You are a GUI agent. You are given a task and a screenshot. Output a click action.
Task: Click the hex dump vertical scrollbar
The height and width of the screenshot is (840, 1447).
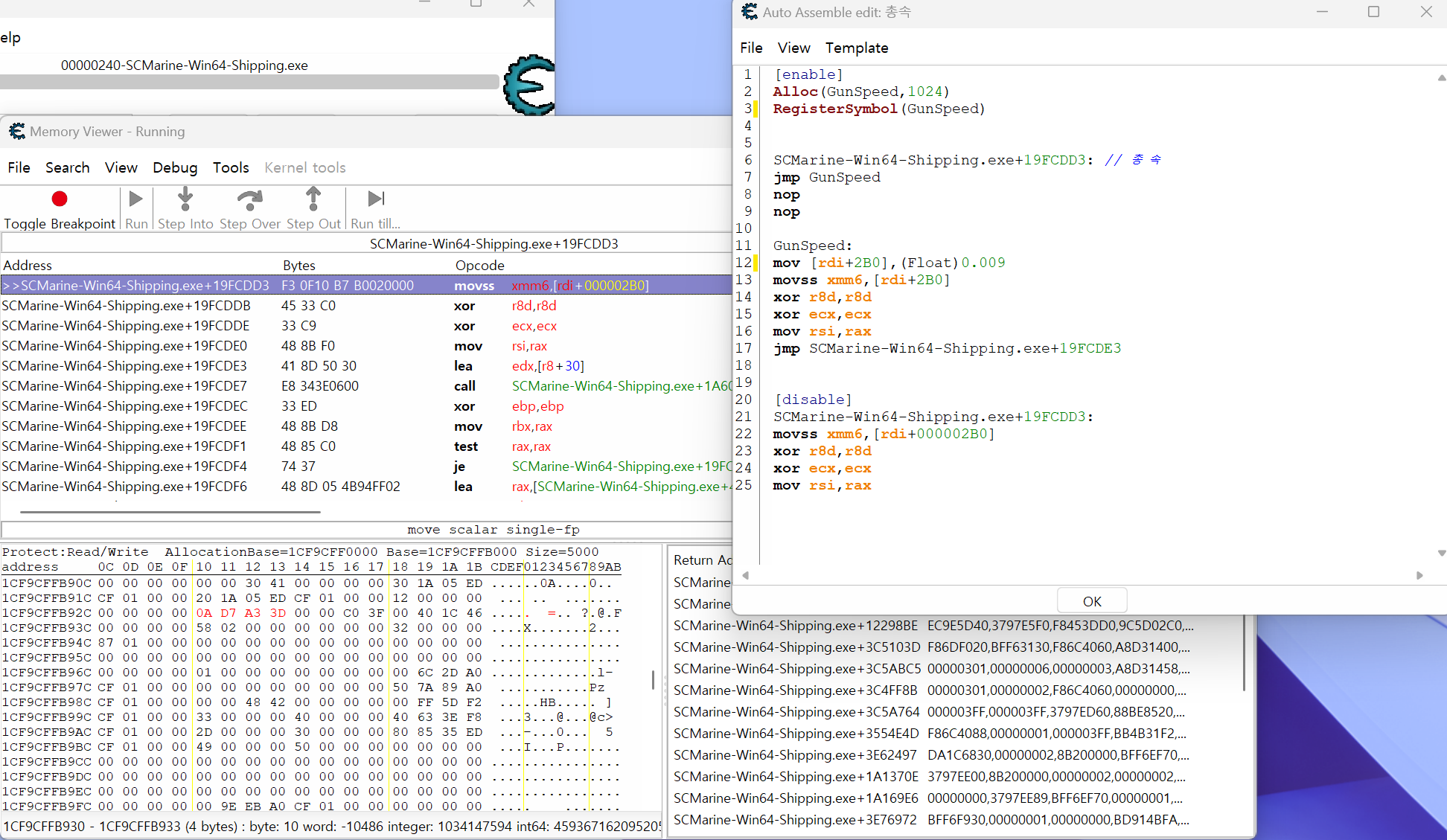tap(654, 680)
